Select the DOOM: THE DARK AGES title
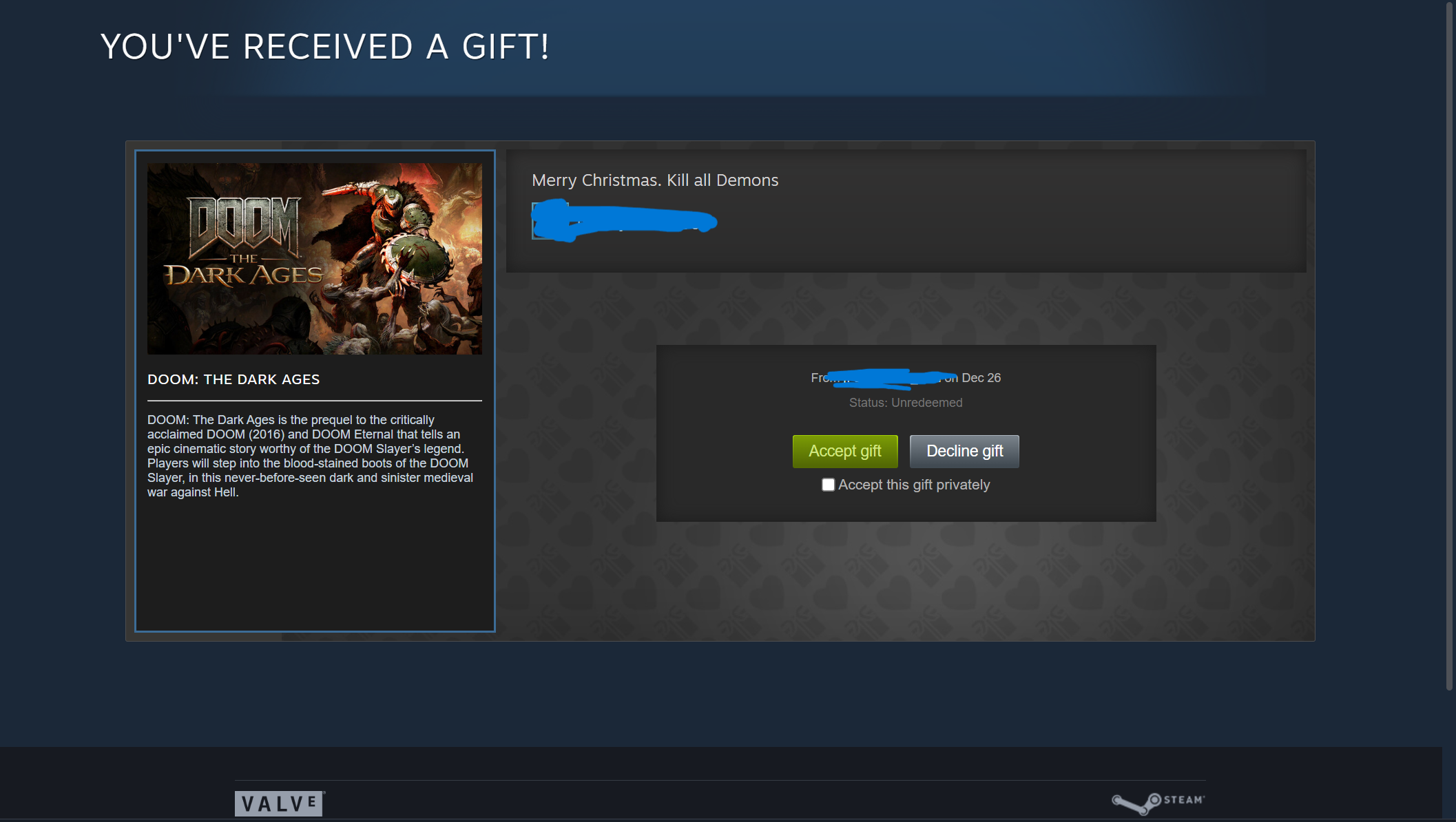 coord(233,379)
